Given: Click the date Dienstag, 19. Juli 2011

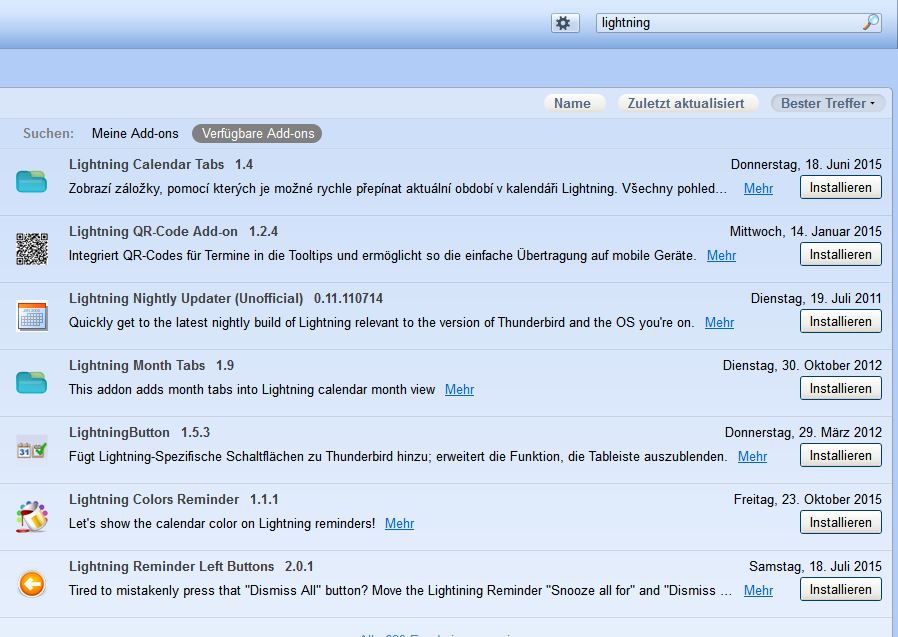Looking at the screenshot, I should click(816, 298).
